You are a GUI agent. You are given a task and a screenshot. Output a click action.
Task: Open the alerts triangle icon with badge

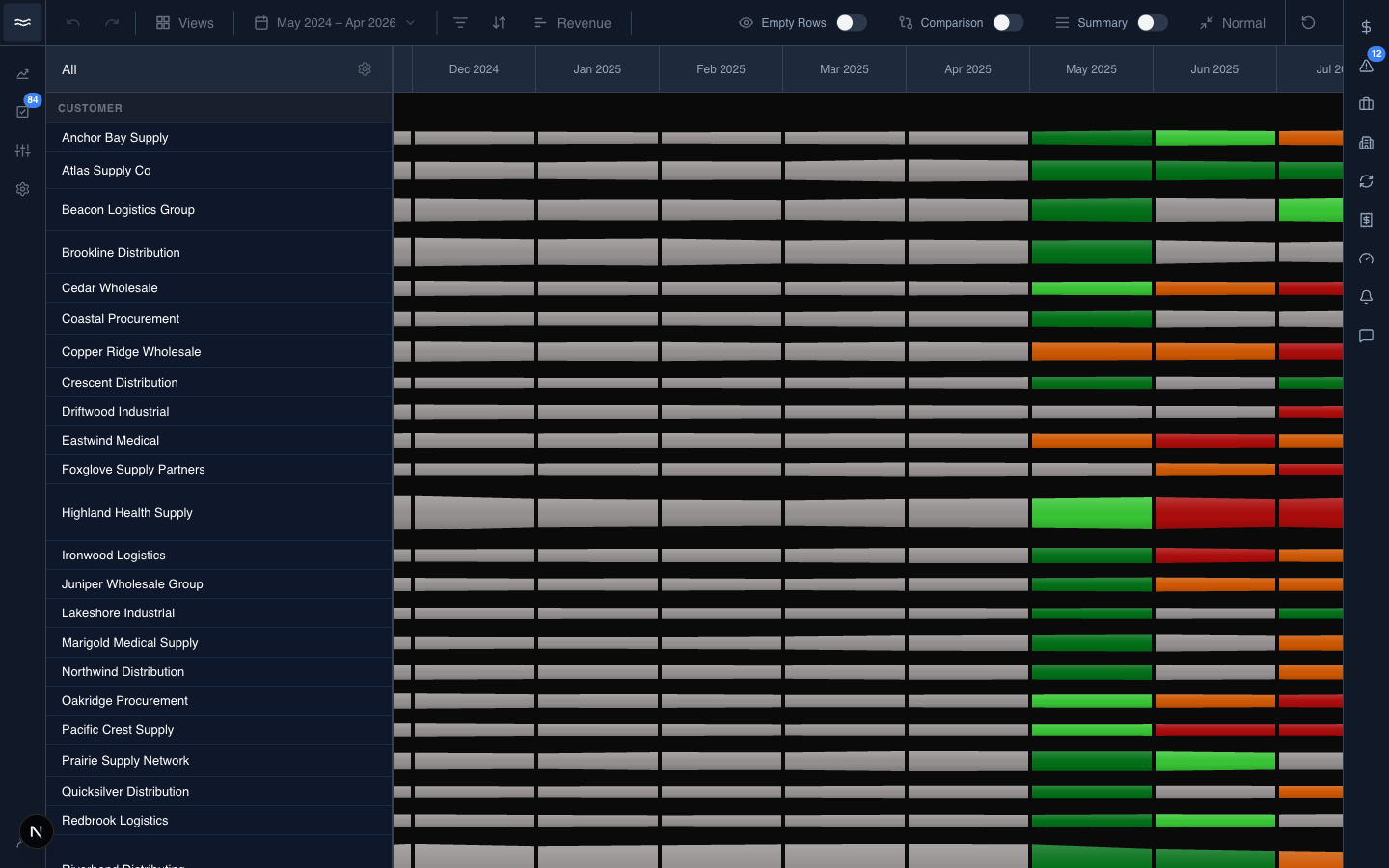[1366, 66]
